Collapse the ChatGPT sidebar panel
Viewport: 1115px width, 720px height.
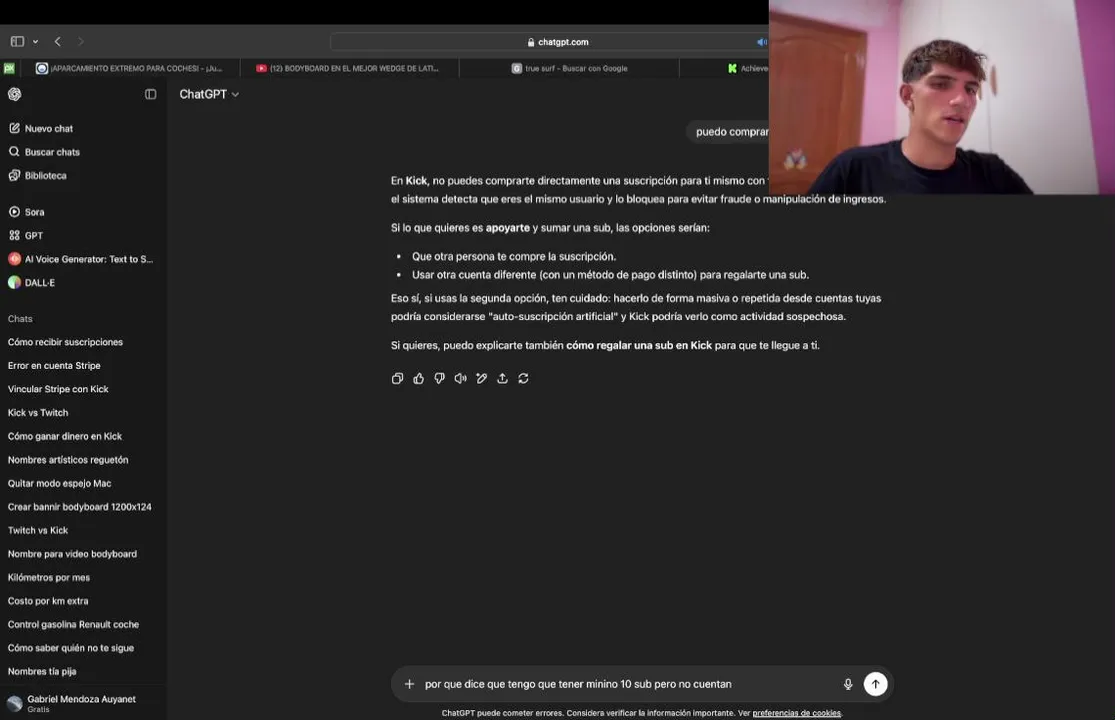point(150,94)
